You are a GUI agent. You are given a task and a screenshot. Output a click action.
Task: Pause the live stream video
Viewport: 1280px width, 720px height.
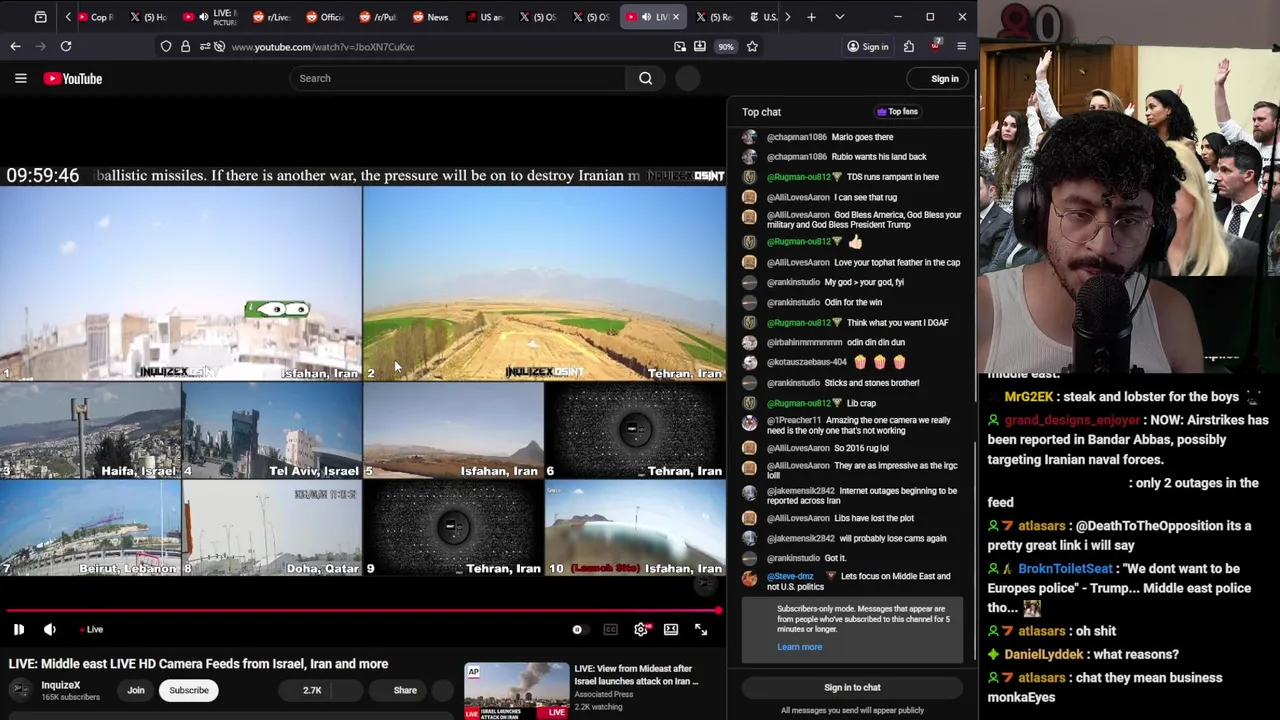[x=18, y=630]
